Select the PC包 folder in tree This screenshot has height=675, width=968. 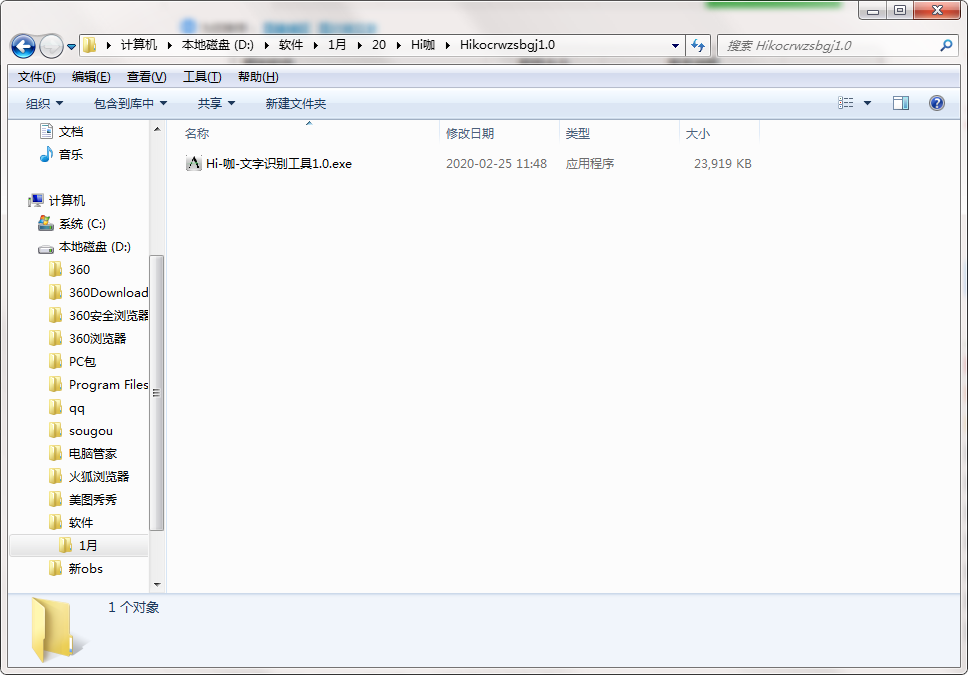pos(82,362)
